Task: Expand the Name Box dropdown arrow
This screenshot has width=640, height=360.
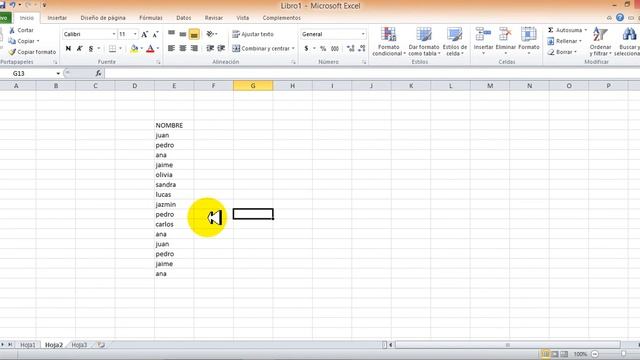Action: pyautogui.click(x=58, y=73)
